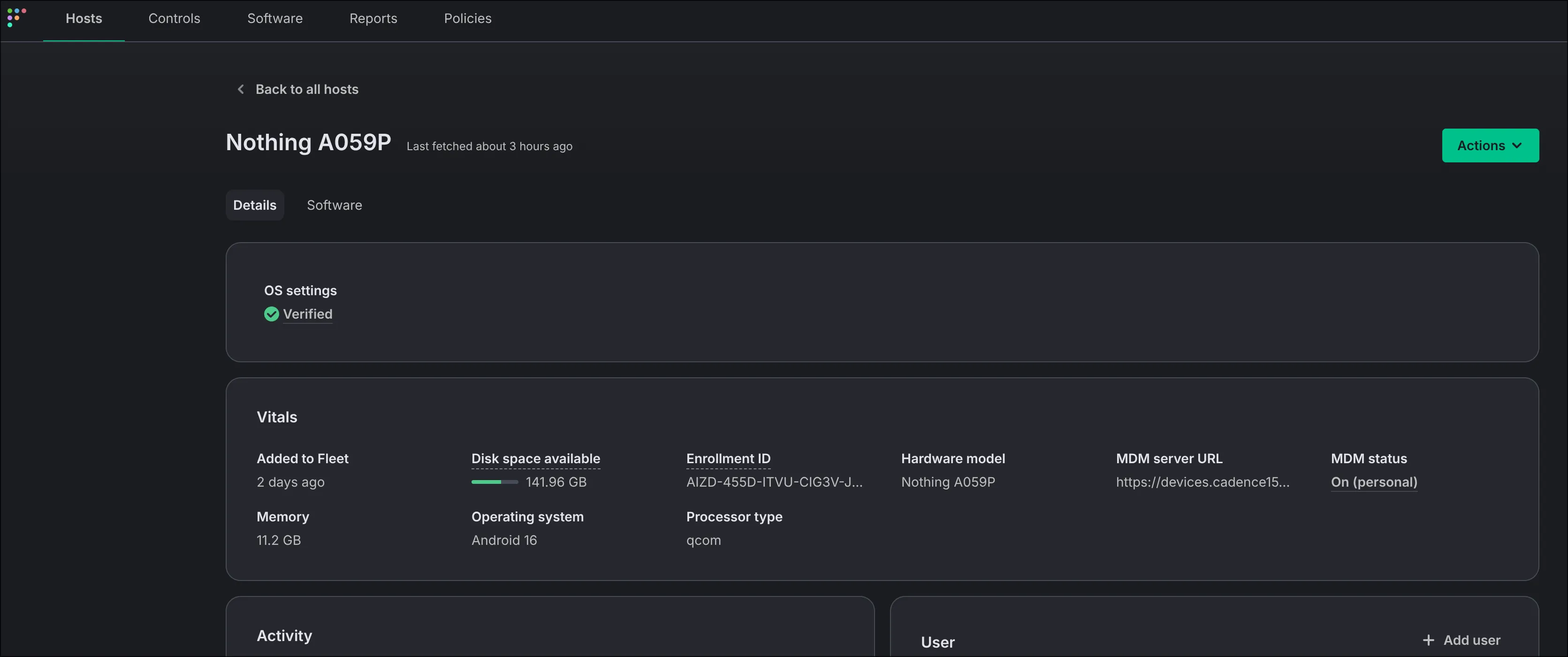This screenshot has width=1568, height=657.
Task: Click the Vitals section heading
Action: pos(277,417)
